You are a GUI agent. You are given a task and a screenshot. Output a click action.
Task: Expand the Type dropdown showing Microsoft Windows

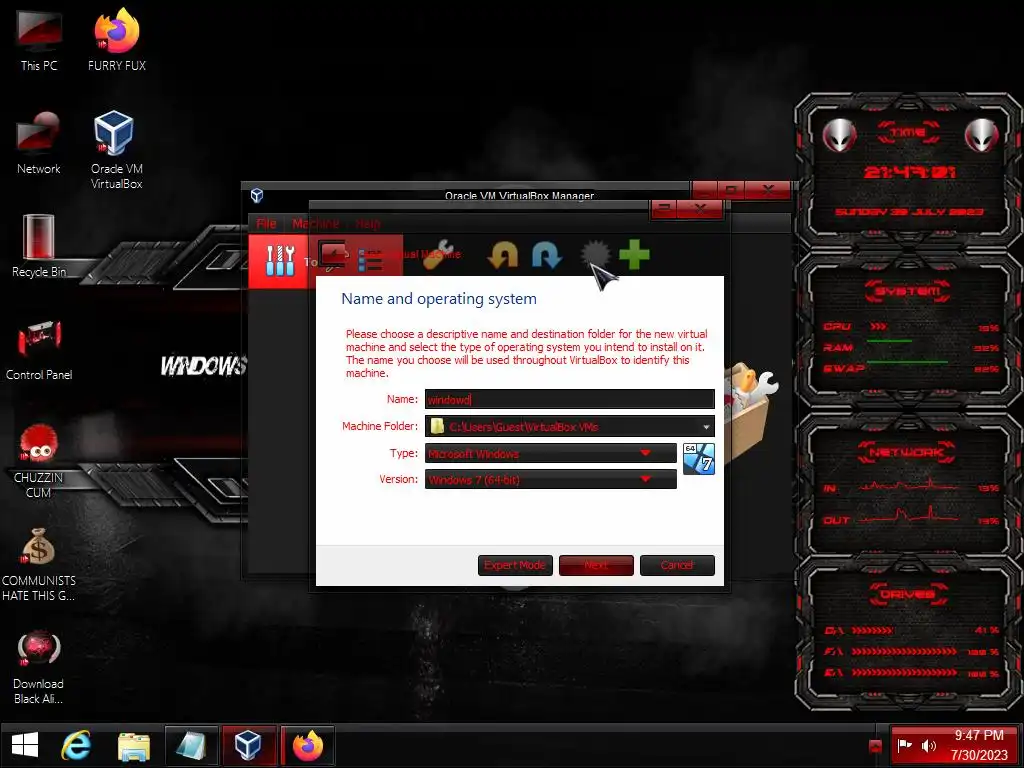coord(551,453)
